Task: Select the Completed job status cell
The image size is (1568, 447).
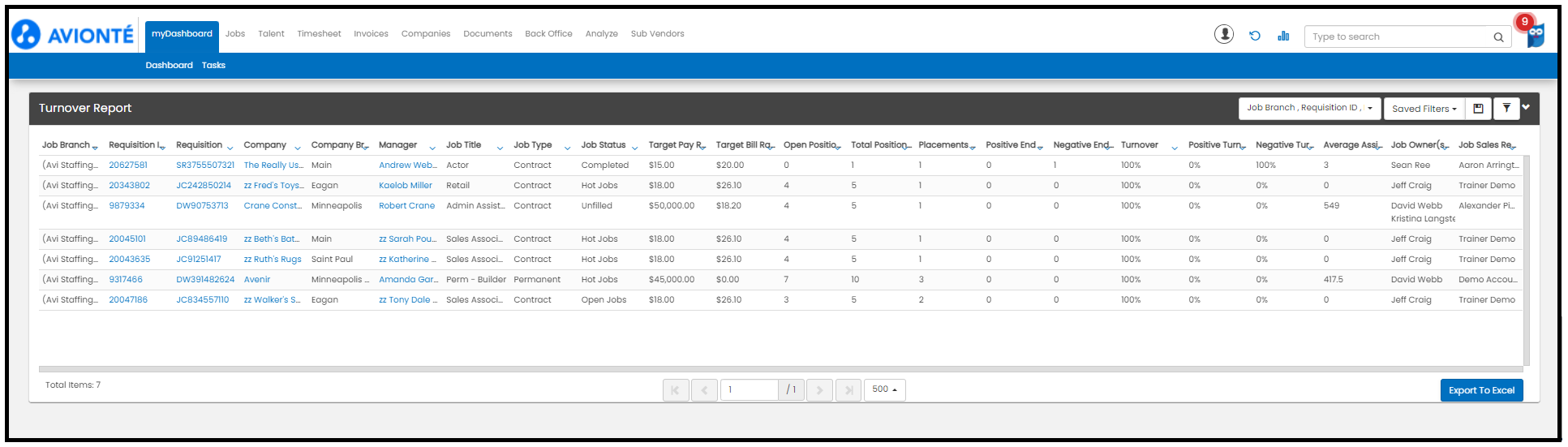Action: 605,165
